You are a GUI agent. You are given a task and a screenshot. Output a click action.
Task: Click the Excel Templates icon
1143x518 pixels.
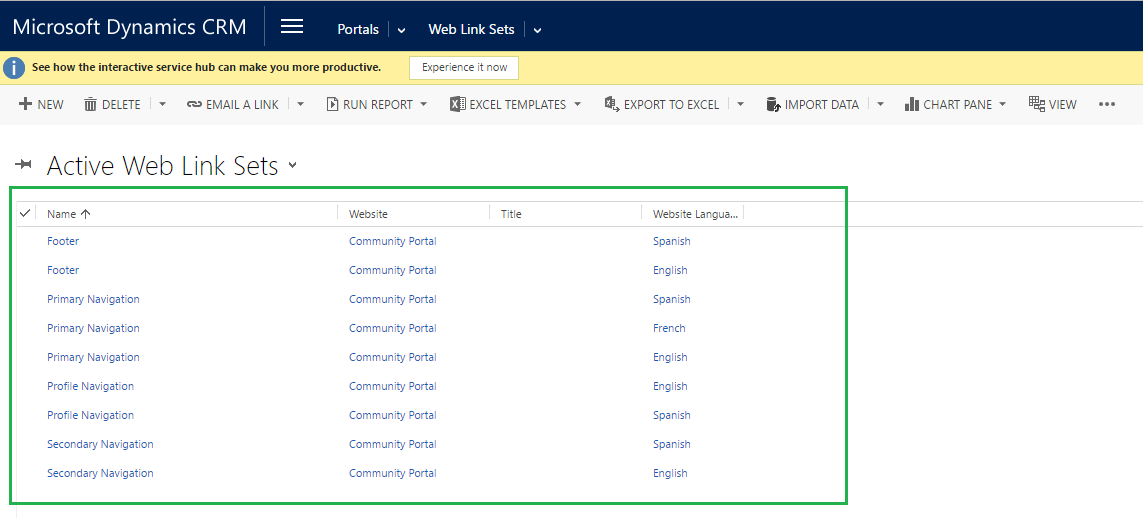tap(457, 104)
